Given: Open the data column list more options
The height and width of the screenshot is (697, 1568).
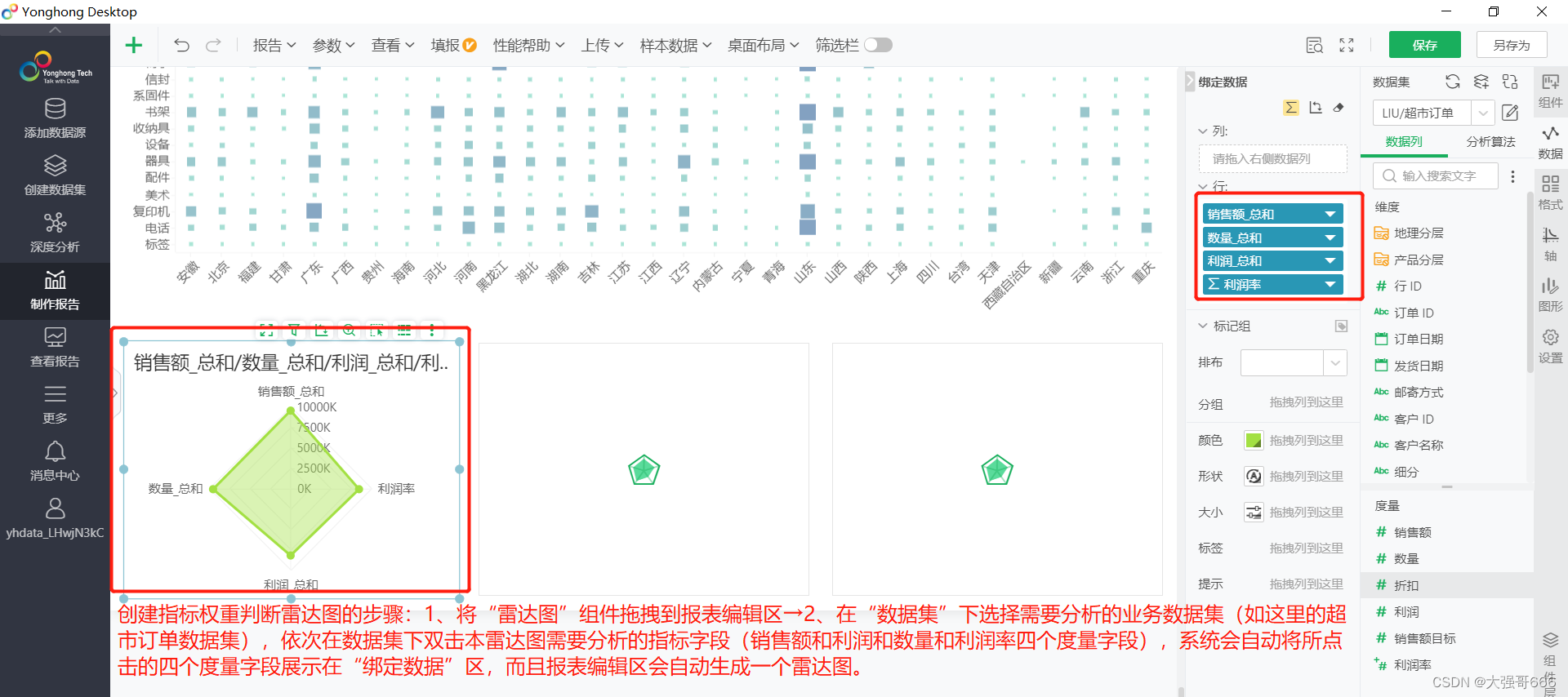Looking at the screenshot, I should (1512, 176).
